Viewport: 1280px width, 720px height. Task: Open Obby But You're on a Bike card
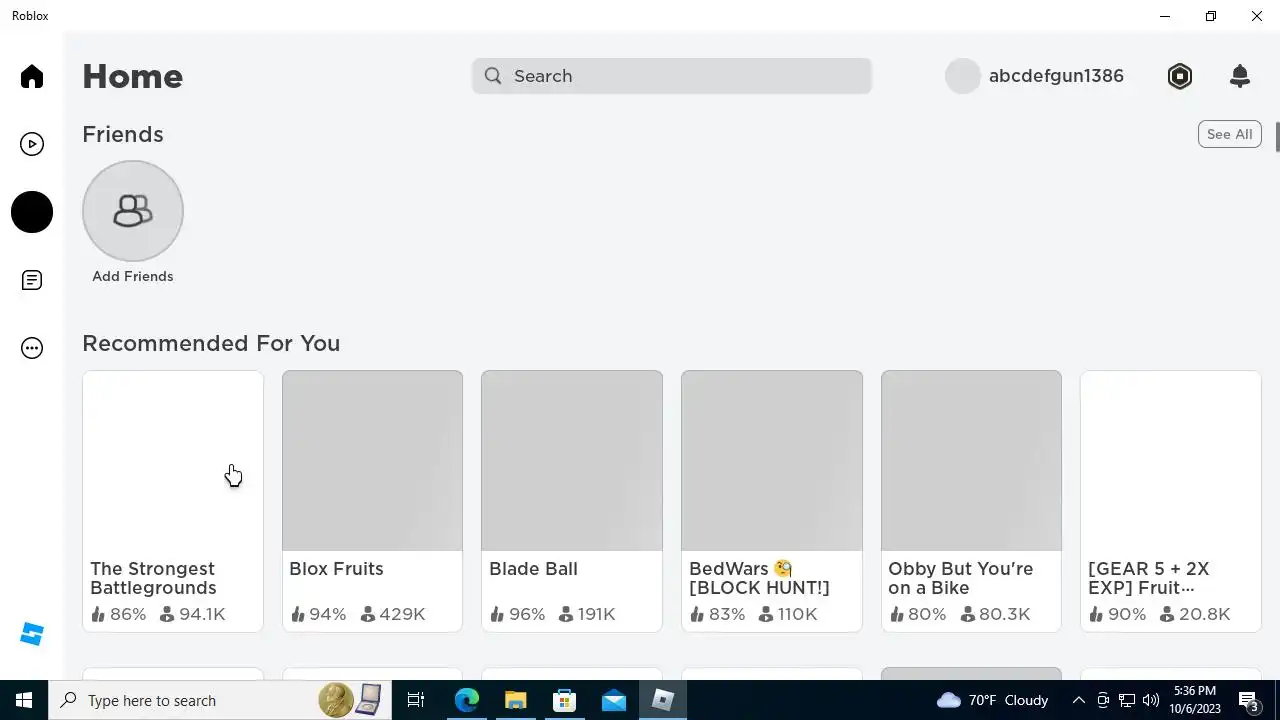[971, 501]
